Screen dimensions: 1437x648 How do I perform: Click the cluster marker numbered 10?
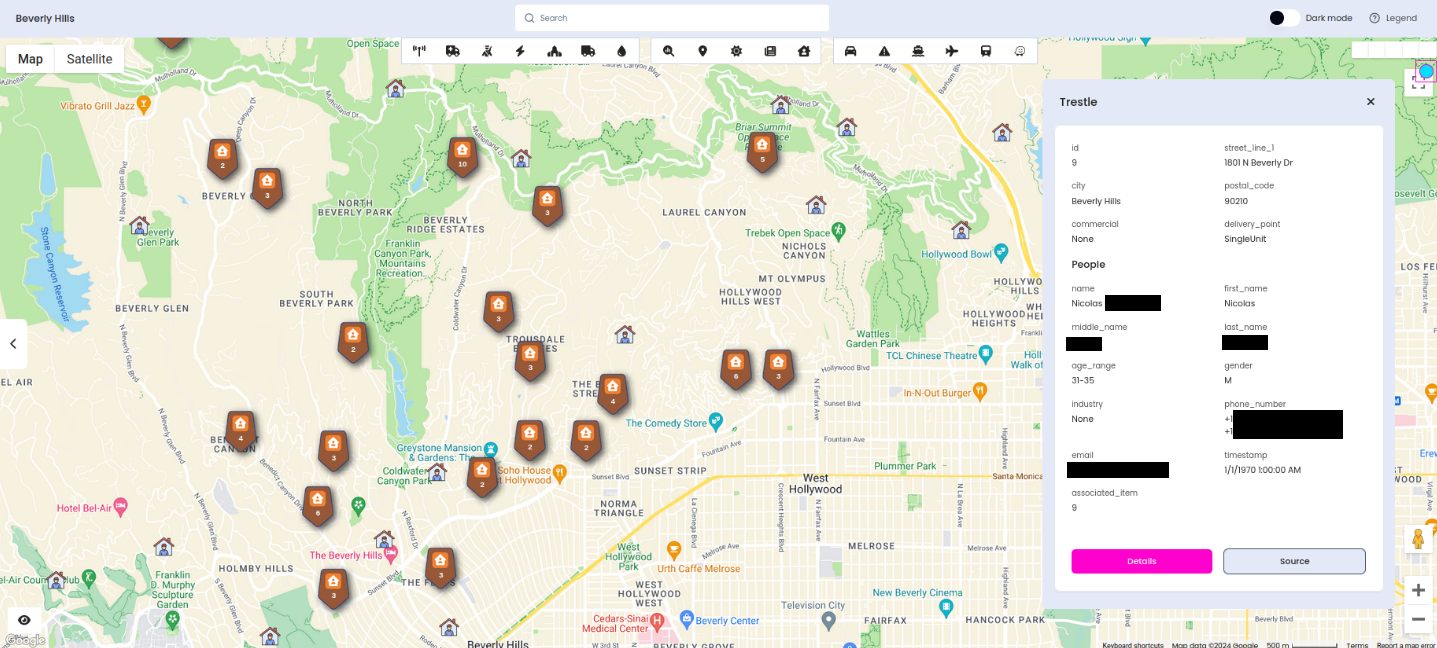click(461, 157)
